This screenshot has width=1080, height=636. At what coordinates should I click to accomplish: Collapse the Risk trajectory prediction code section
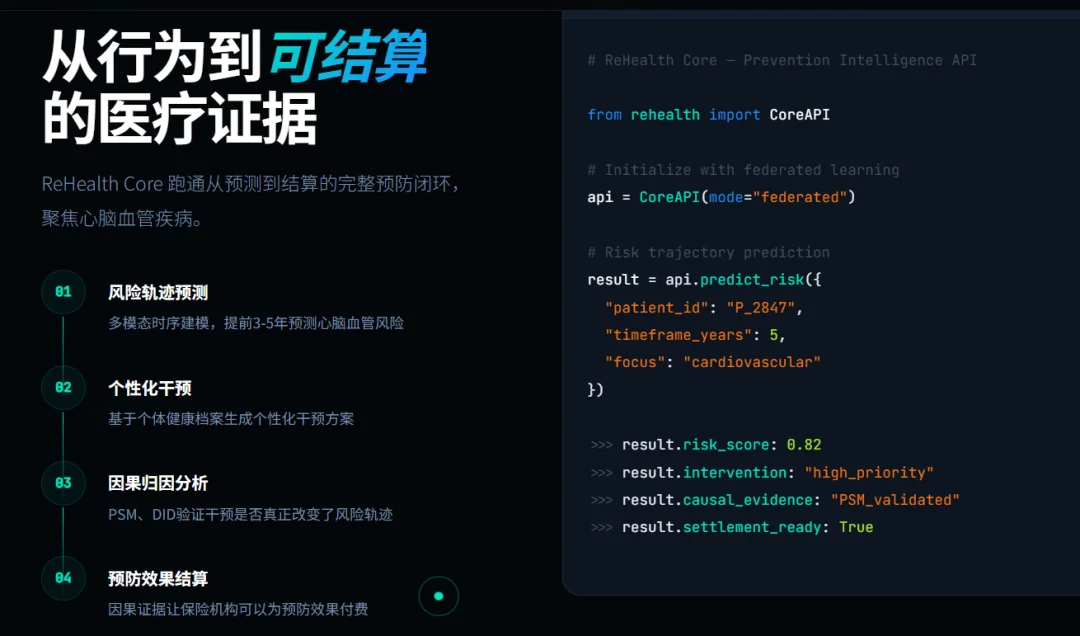click(707, 252)
